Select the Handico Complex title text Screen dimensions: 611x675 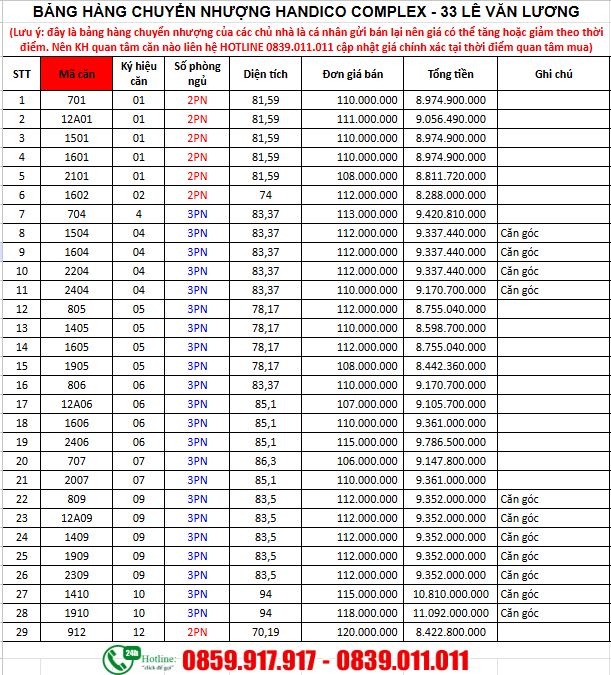click(306, 12)
